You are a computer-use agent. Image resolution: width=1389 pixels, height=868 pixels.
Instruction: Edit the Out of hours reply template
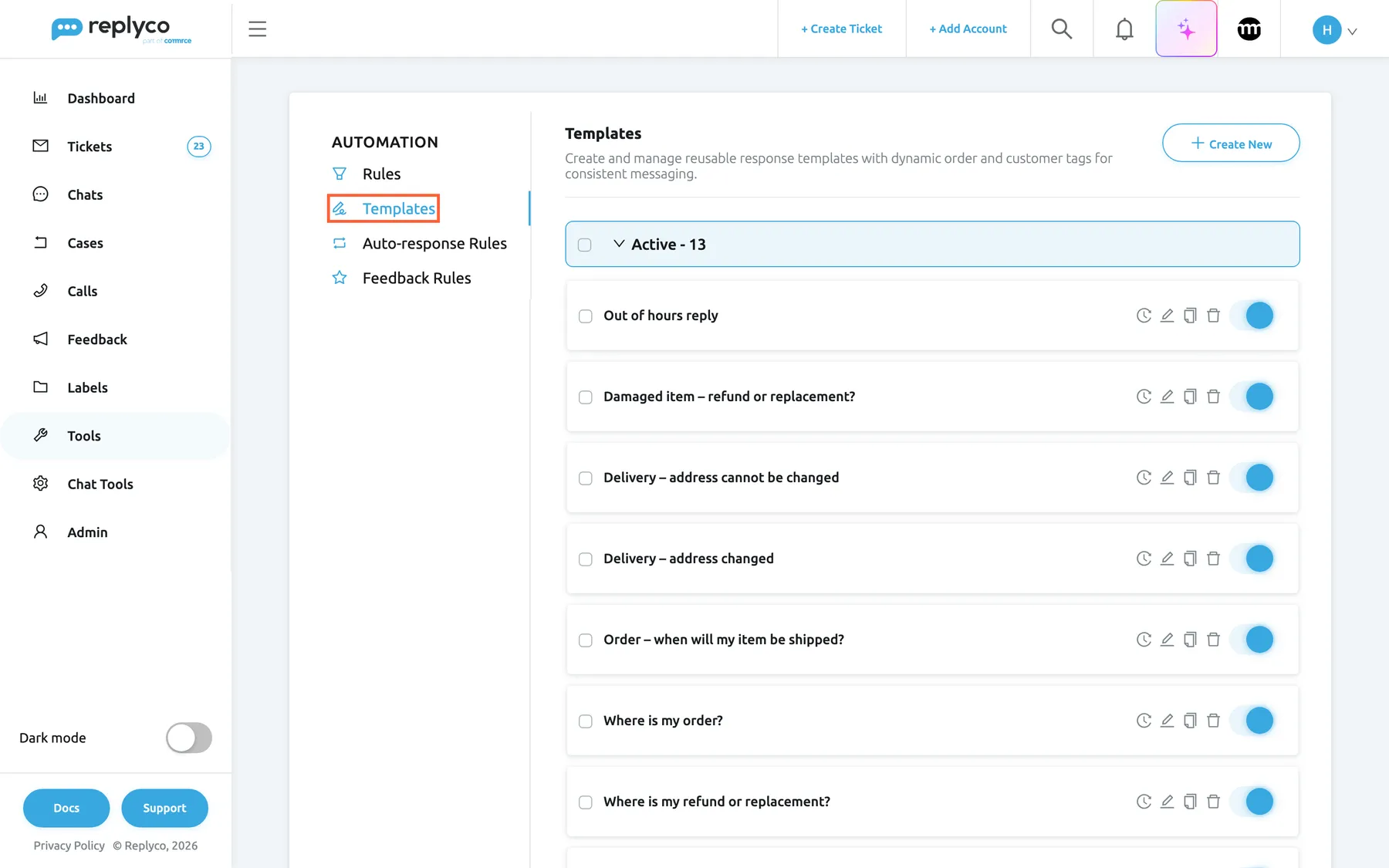coord(1167,316)
